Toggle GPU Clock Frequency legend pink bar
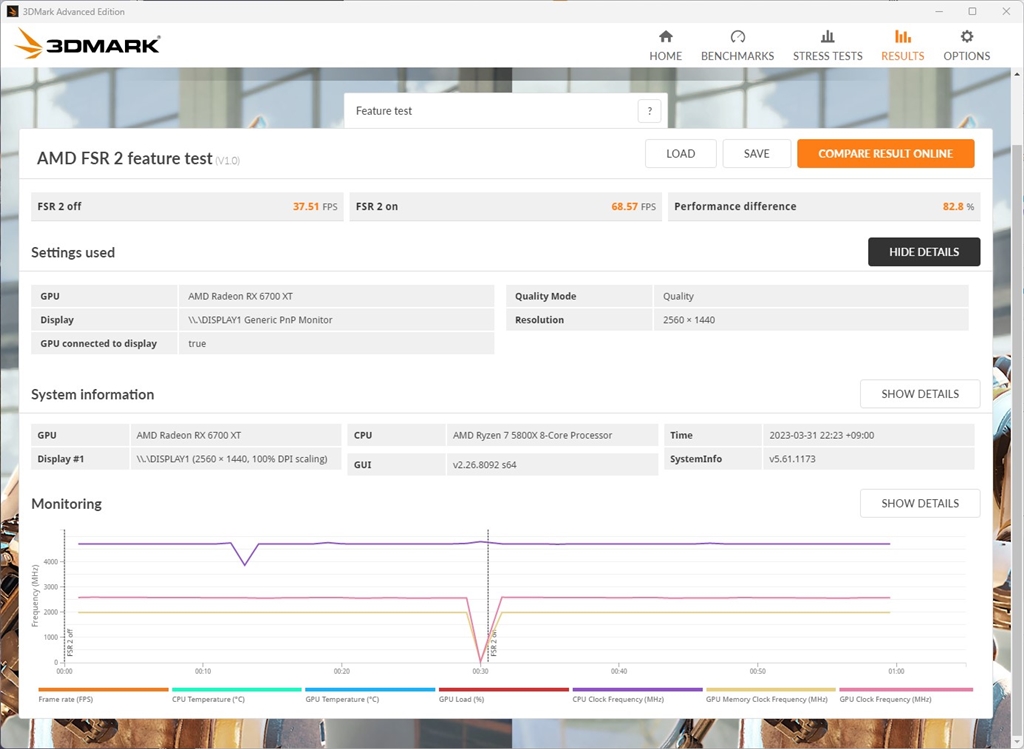This screenshot has height=749, width=1024. (906, 690)
